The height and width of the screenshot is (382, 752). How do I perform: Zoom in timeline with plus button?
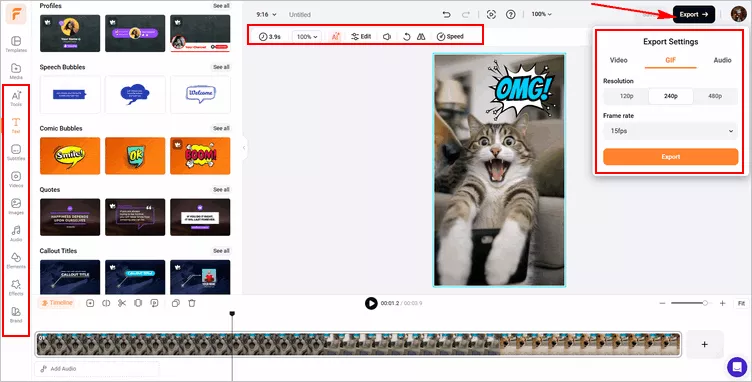tap(722, 303)
